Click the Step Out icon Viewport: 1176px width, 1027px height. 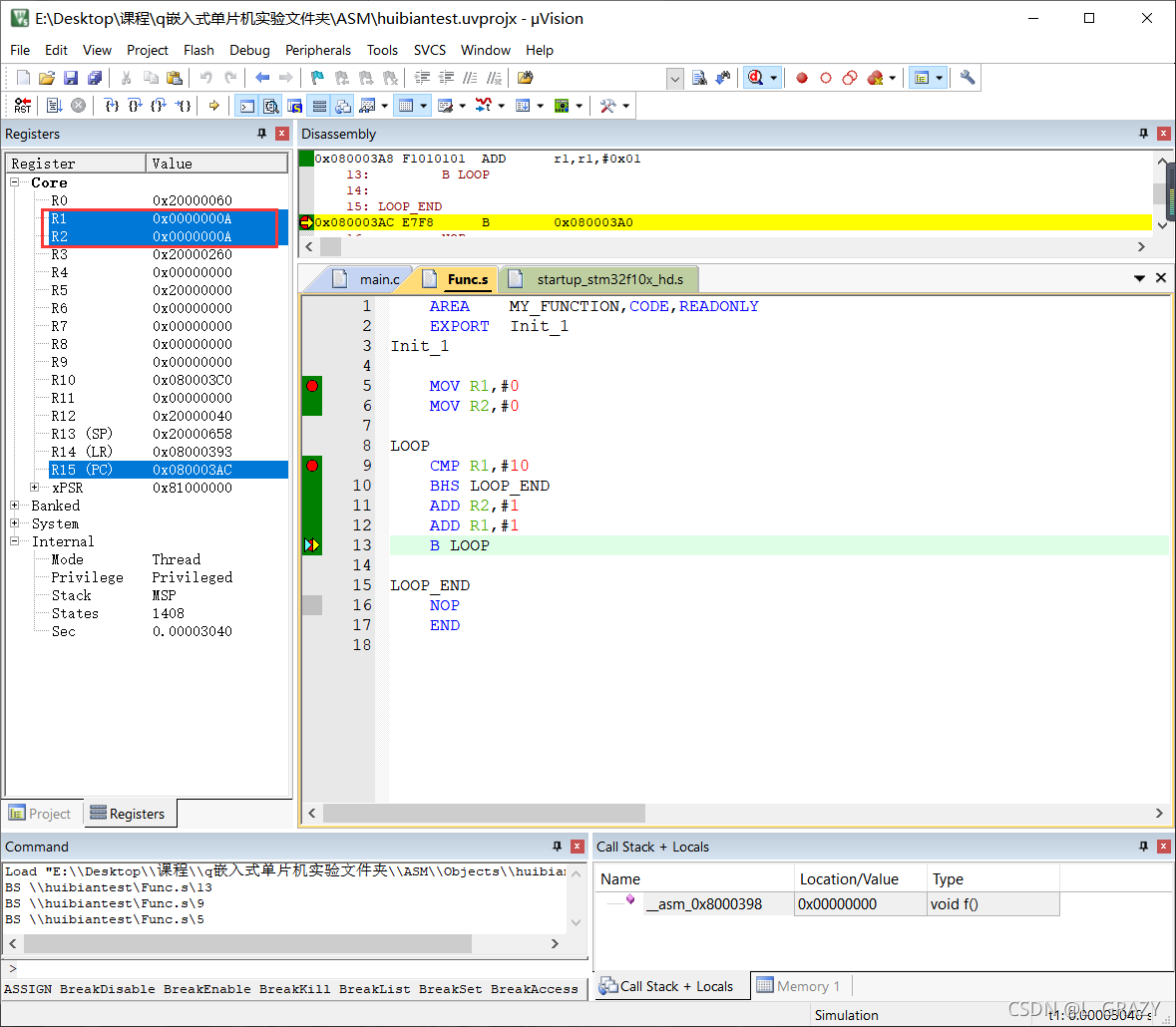point(159,106)
